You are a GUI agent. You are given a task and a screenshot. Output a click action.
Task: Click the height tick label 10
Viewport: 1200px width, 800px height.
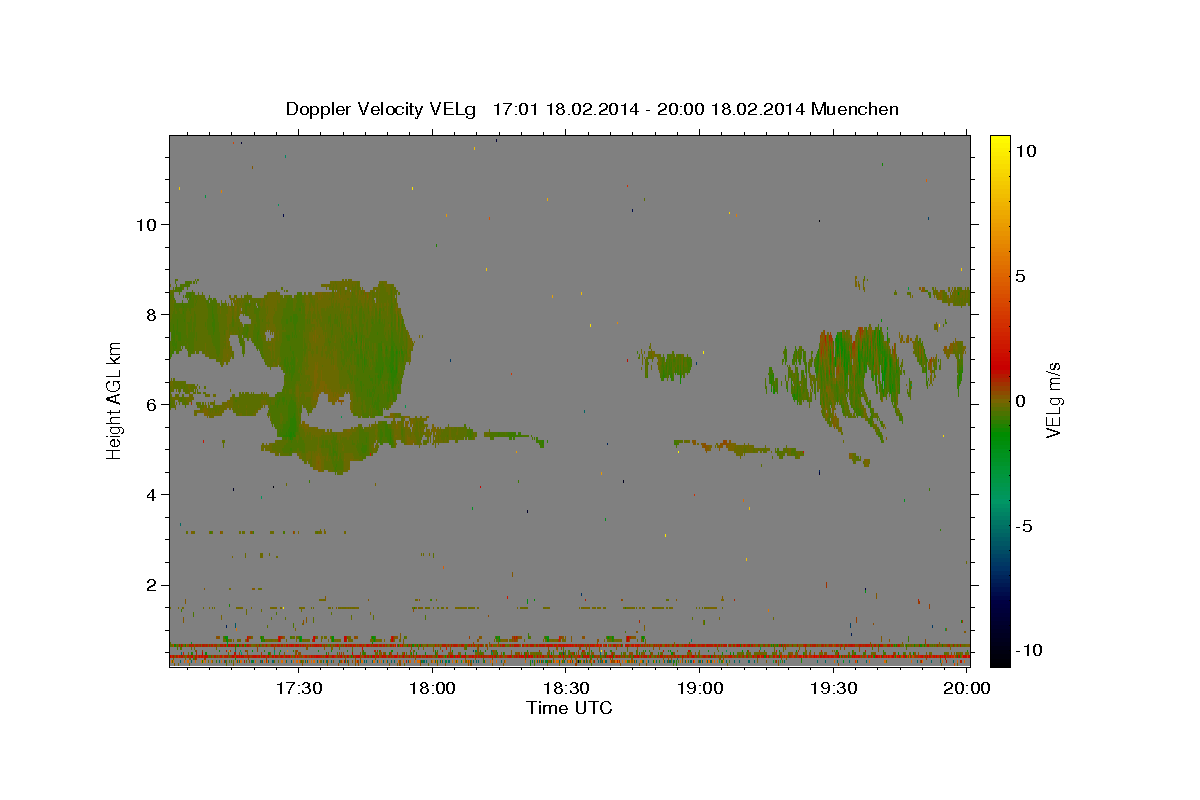147,224
